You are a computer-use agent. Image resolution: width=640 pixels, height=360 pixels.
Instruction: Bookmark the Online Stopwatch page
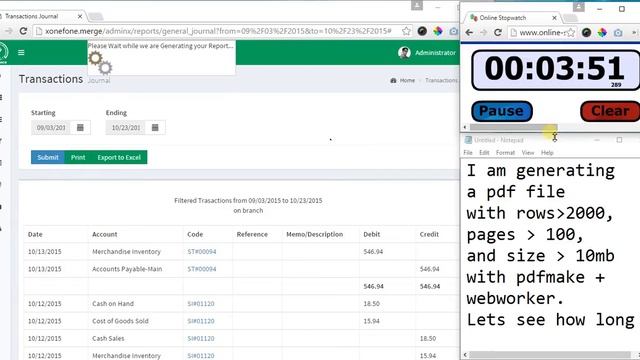click(571, 33)
